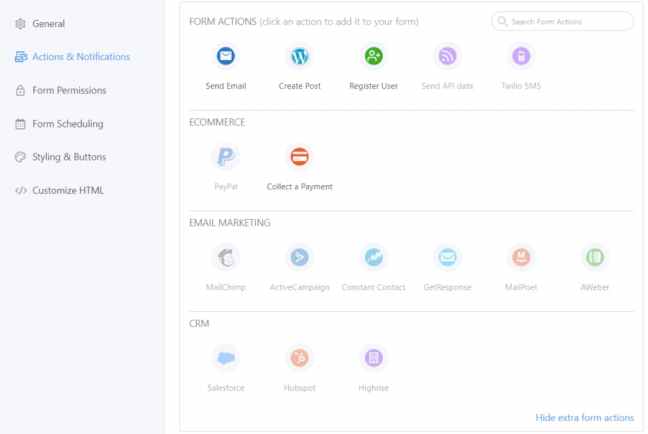Add the Highrise CRM action
The height and width of the screenshot is (434, 648).
click(x=373, y=358)
